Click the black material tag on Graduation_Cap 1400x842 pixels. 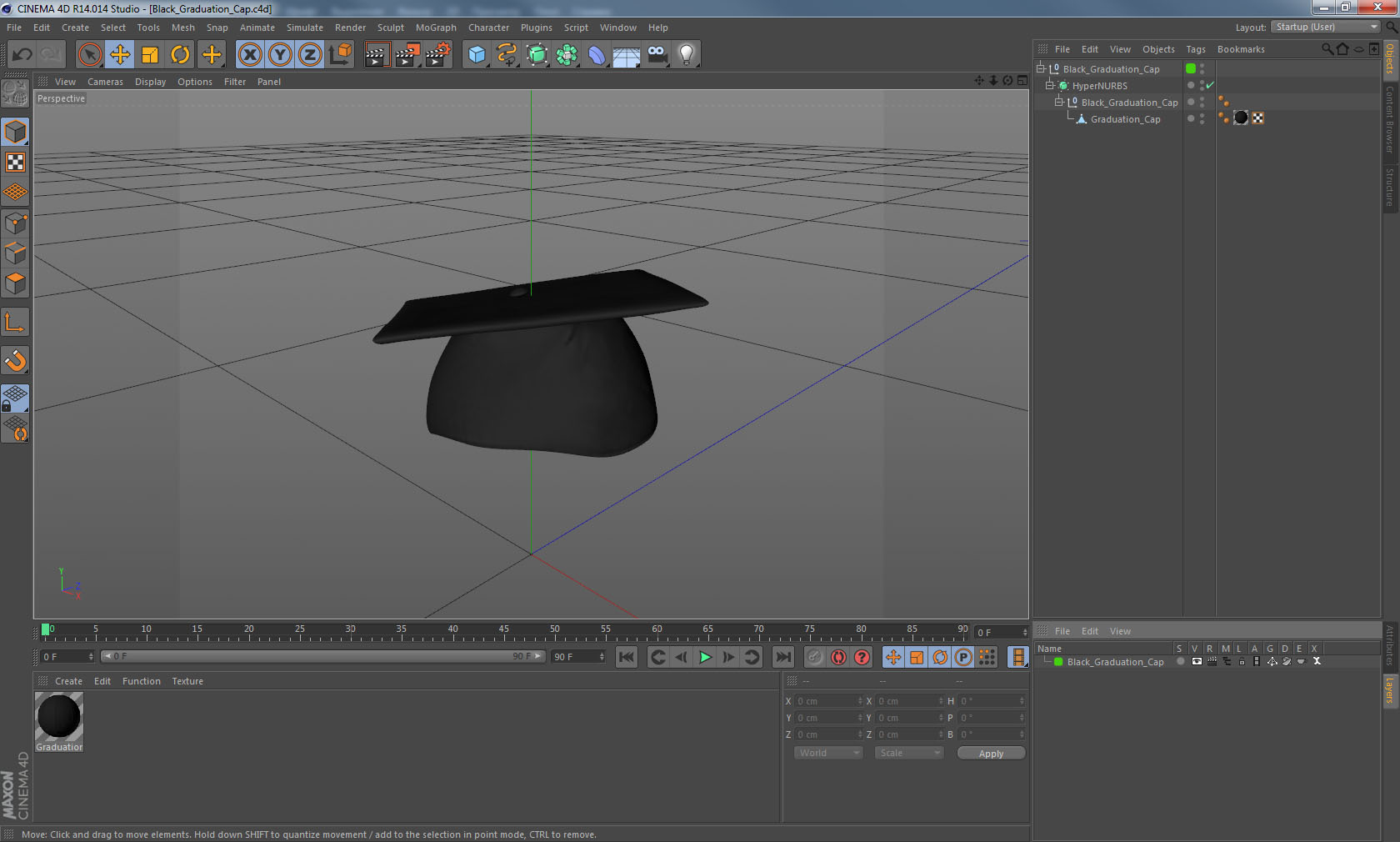[x=1241, y=118]
